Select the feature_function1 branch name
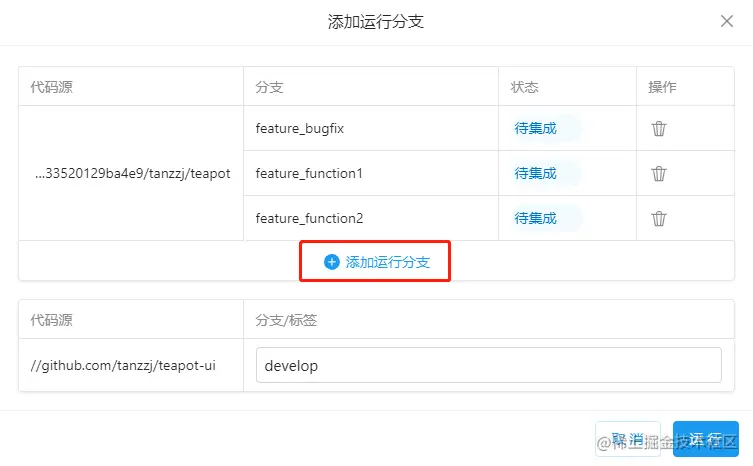This screenshot has height=466, width=753. pyautogui.click(x=309, y=173)
